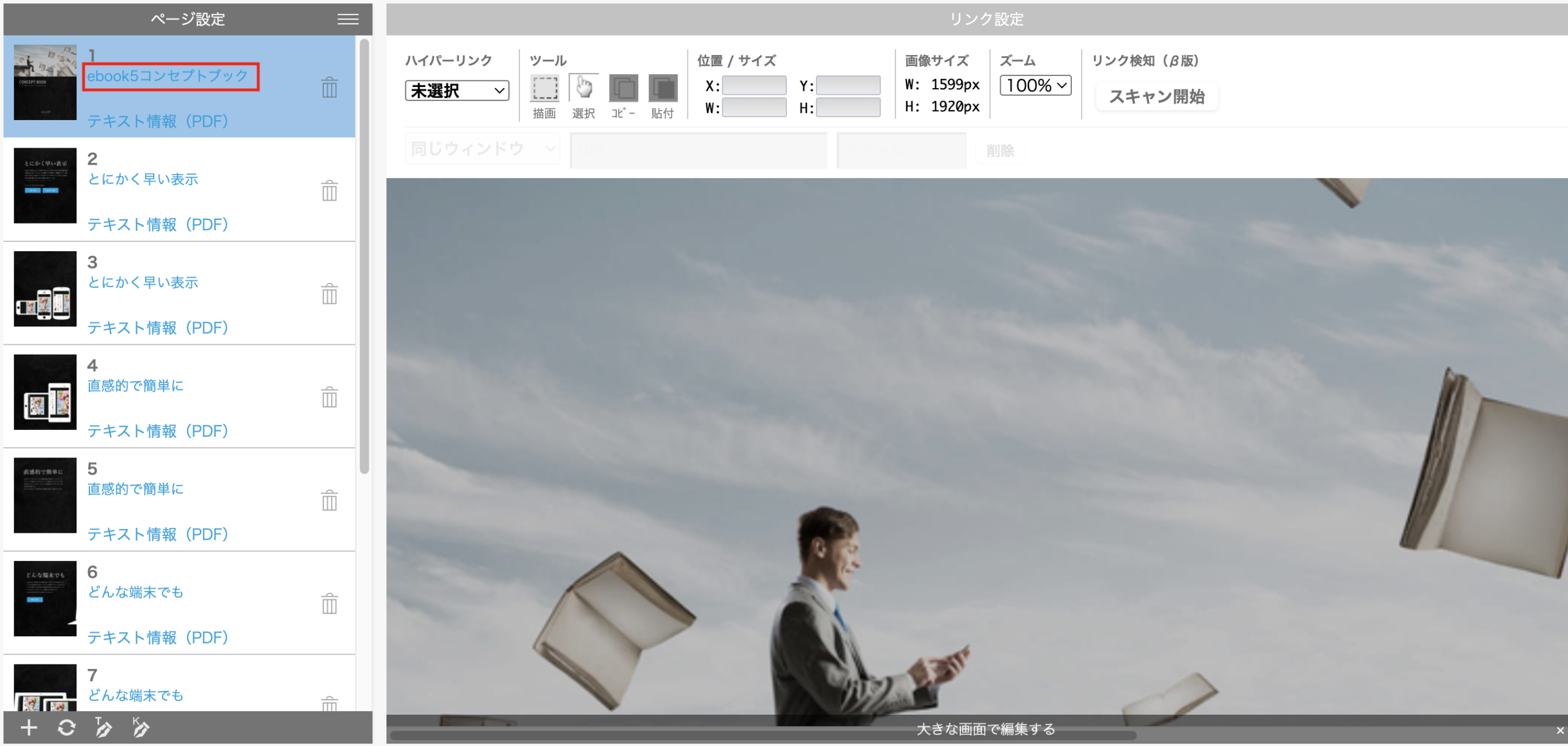Open テキスト情報 (PDF) for page 6
This screenshot has height=746, width=1568.
point(157,638)
